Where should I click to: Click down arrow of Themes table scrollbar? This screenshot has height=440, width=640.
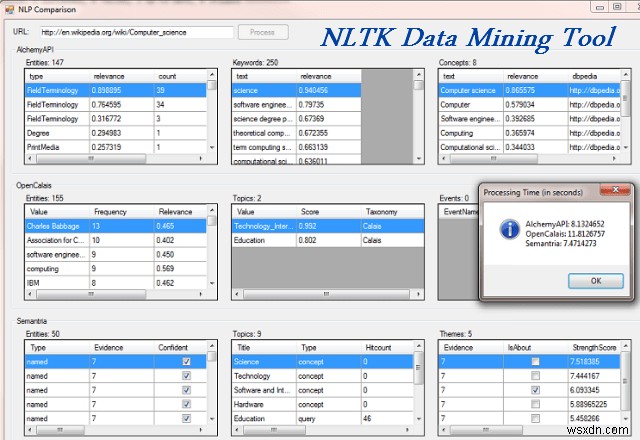(626, 419)
